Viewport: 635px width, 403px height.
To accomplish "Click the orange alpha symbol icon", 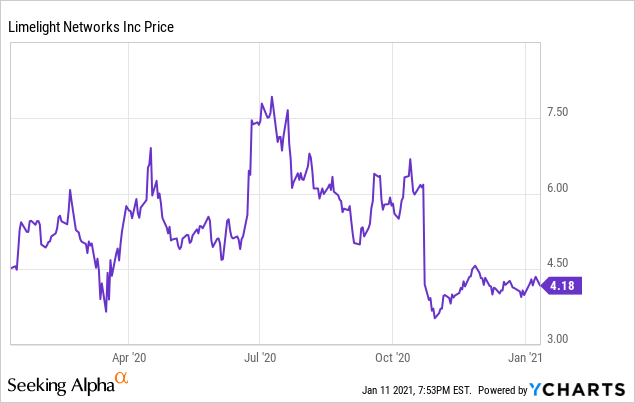I will click(x=122, y=377).
